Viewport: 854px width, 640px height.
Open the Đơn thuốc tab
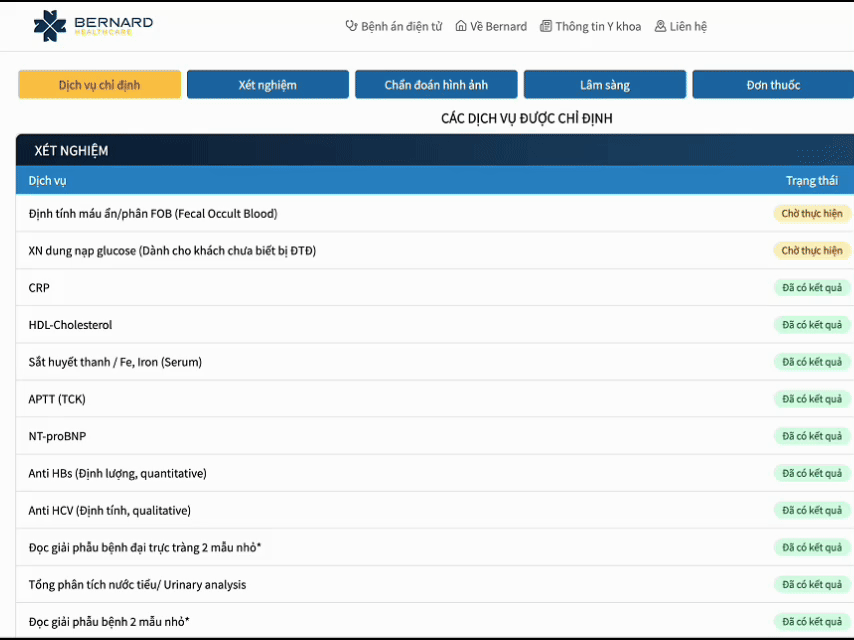click(772, 85)
